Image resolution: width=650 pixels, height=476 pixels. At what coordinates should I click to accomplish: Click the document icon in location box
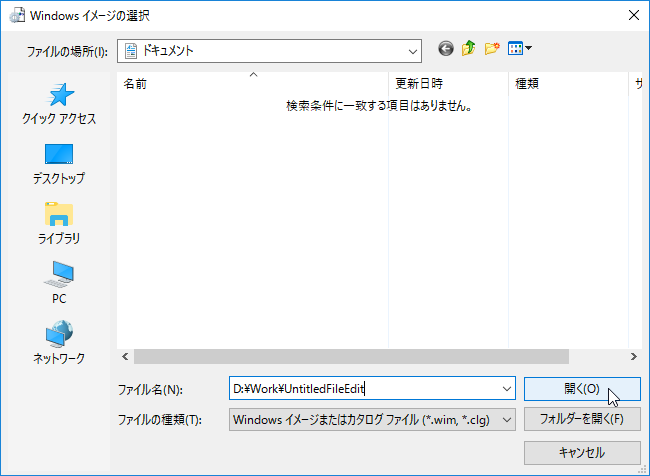(131, 51)
